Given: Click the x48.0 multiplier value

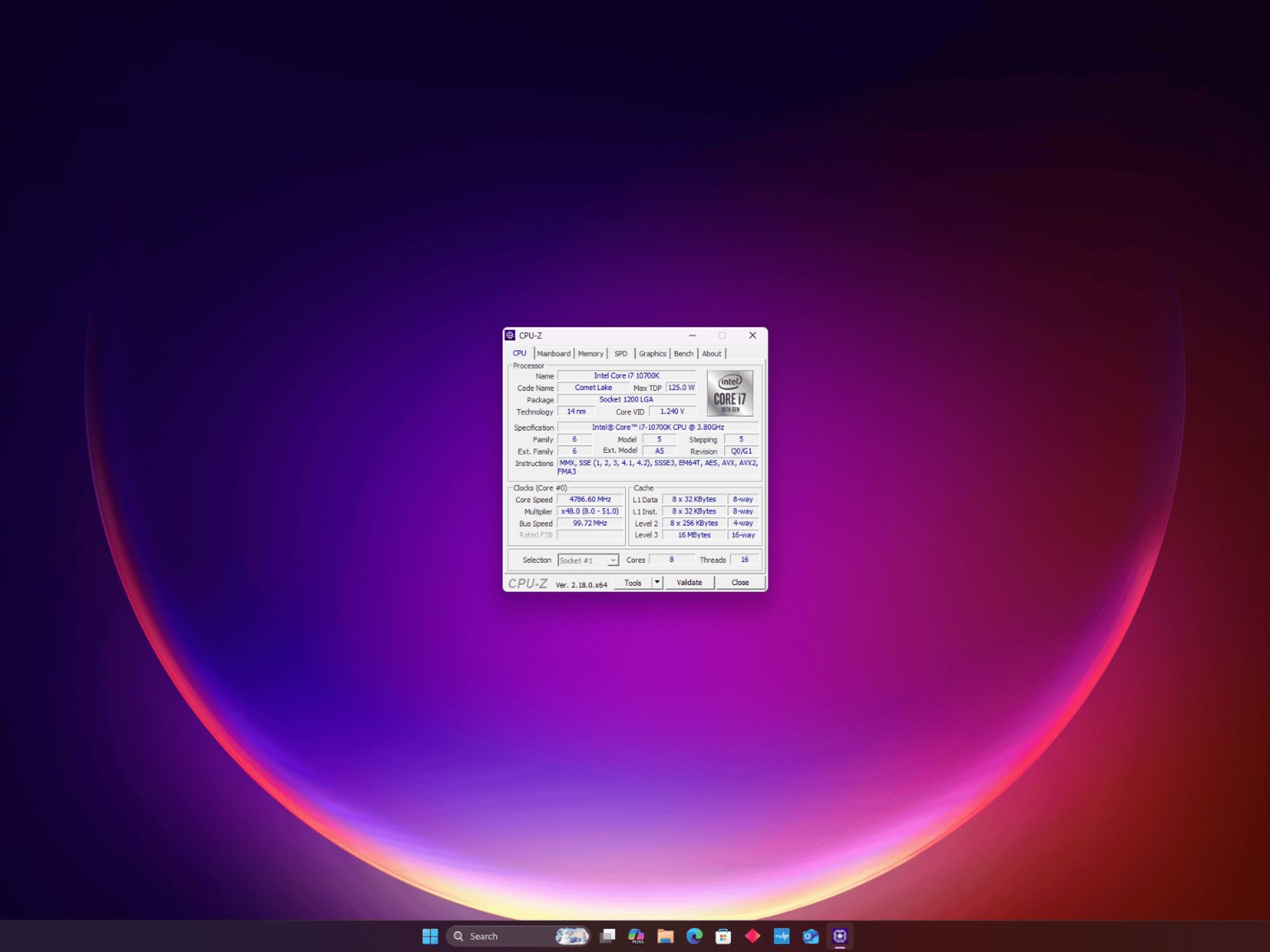Looking at the screenshot, I should pyautogui.click(x=590, y=511).
